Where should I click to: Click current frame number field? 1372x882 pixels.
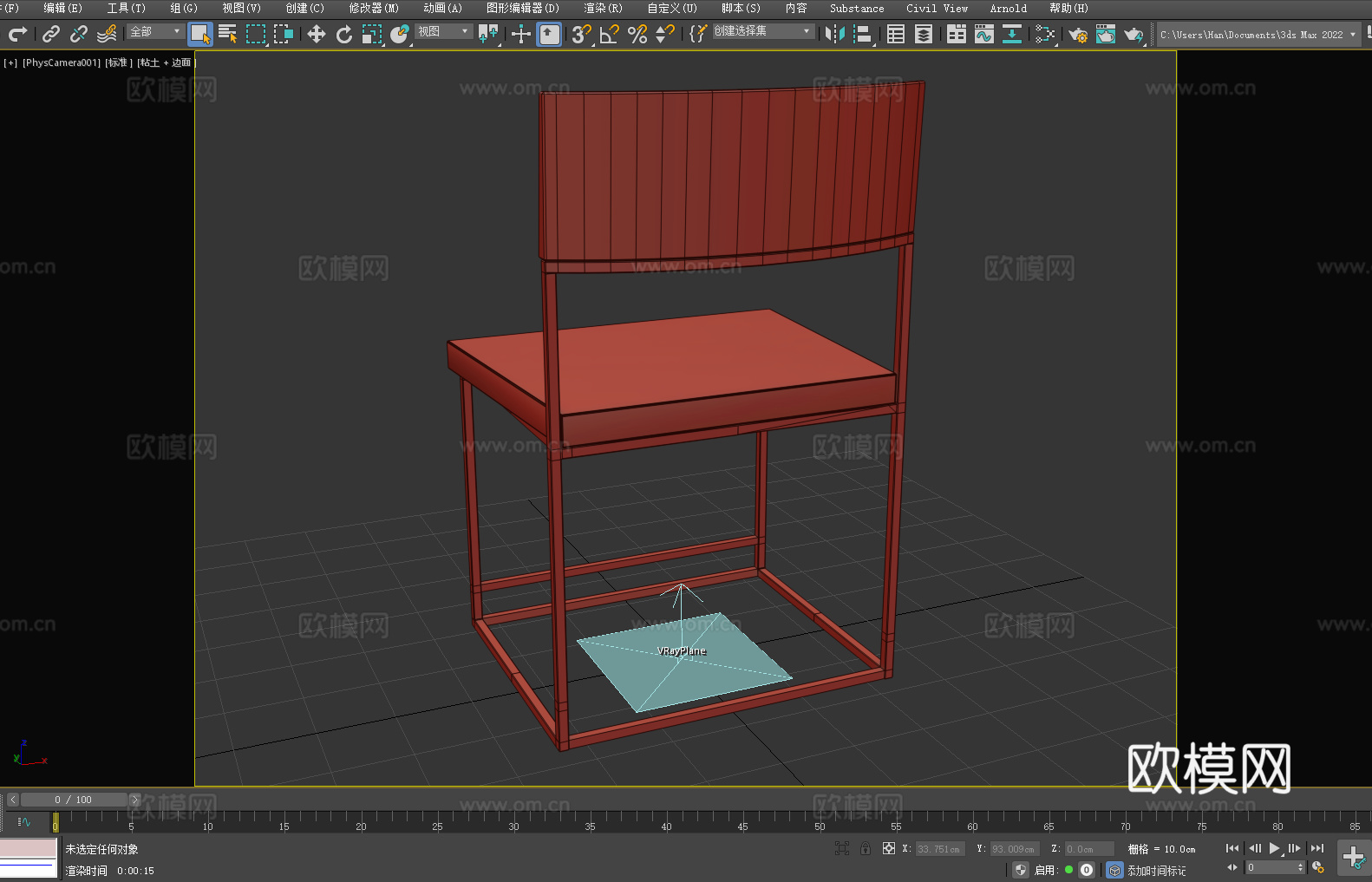click(x=1276, y=867)
